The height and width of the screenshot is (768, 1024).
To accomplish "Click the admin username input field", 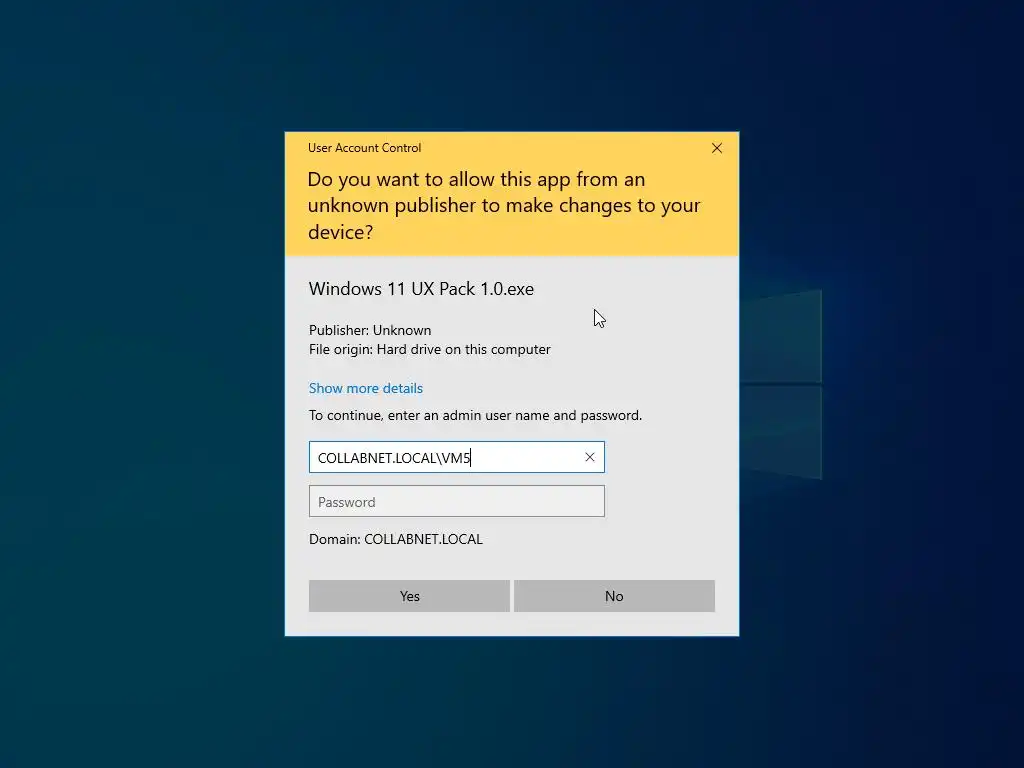I will tap(456, 457).
